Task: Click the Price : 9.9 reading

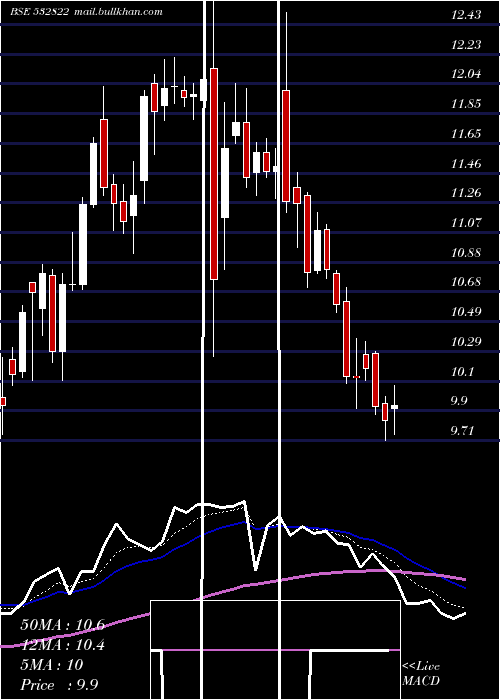Action: click(59, 685)
